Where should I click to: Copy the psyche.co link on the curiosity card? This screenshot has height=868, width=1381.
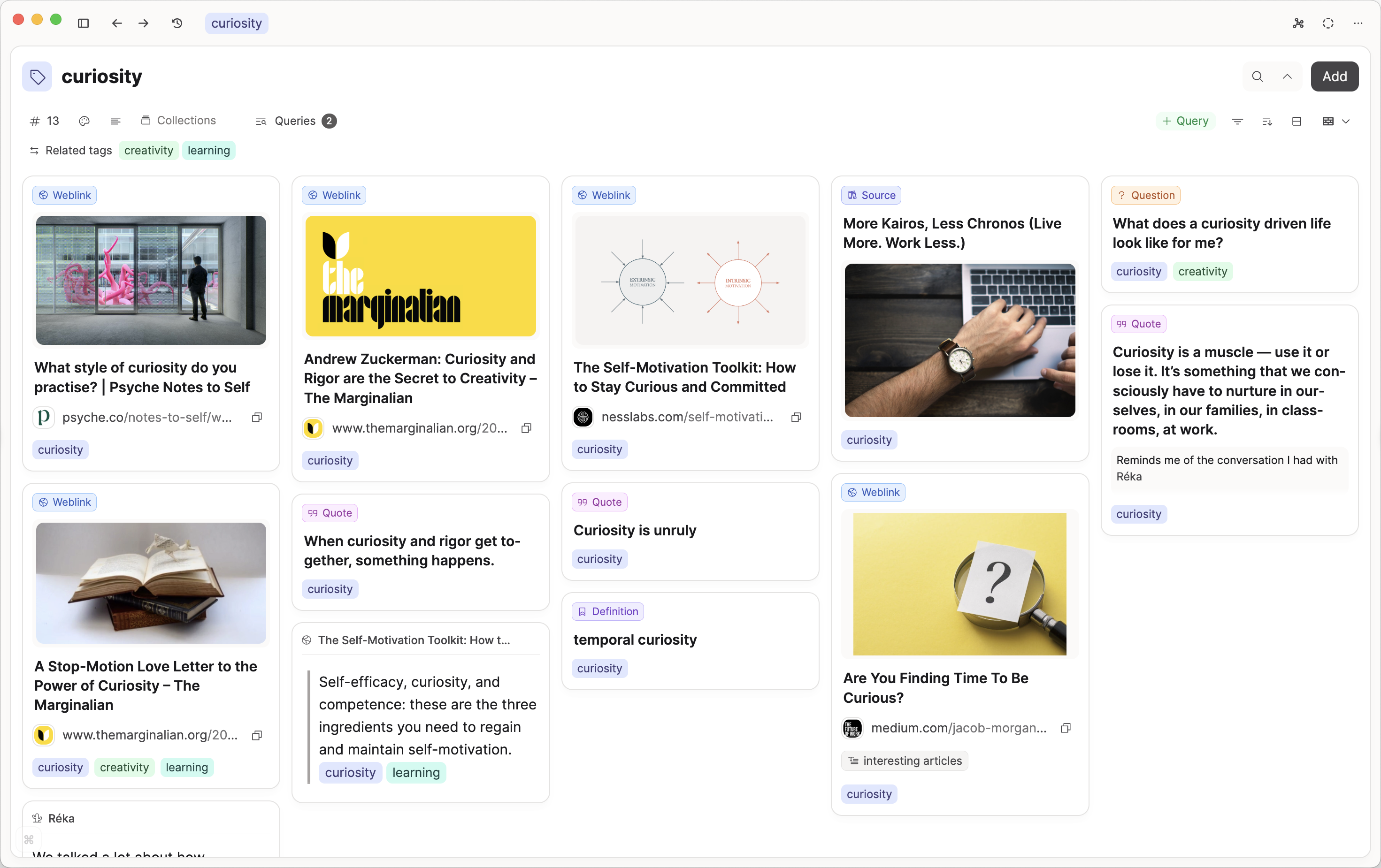click(256, 418)
